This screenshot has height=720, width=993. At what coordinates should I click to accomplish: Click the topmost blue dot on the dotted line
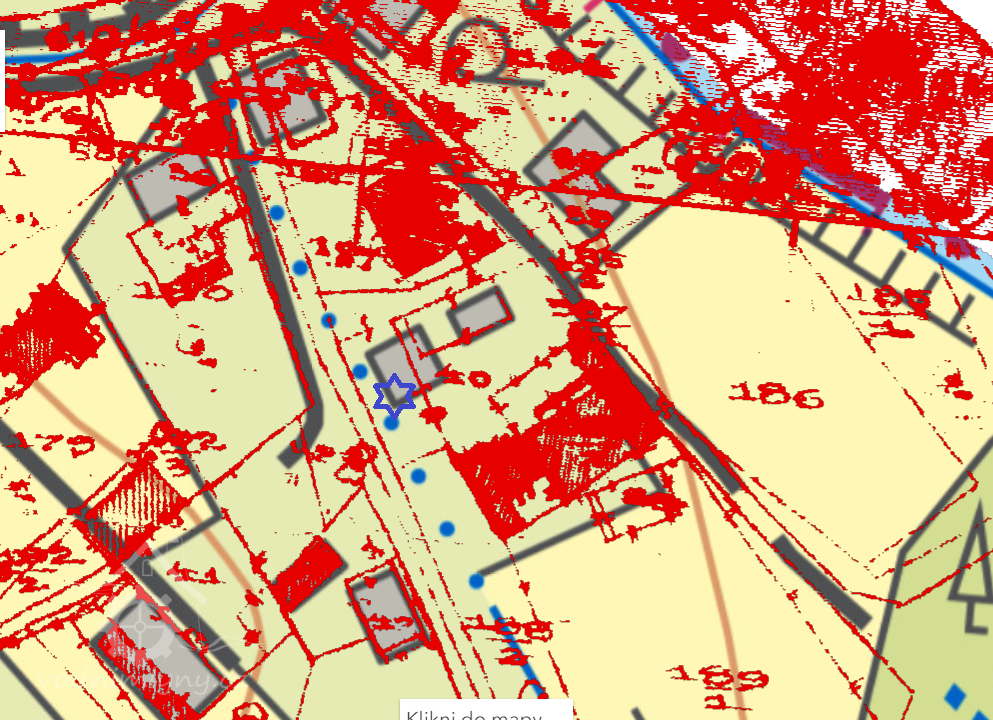point(277,212)
